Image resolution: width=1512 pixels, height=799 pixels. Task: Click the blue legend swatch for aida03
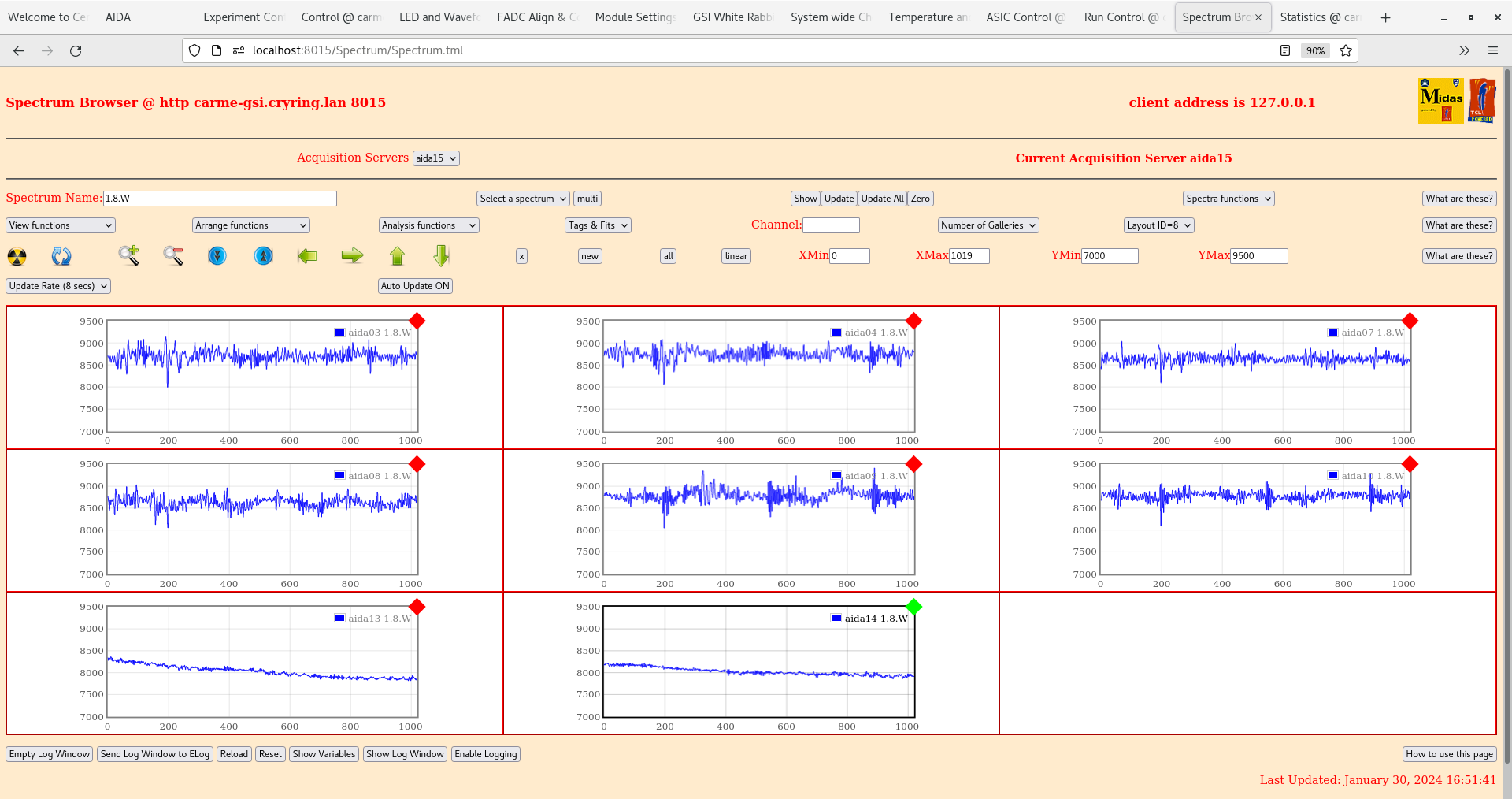click(339, 333)
